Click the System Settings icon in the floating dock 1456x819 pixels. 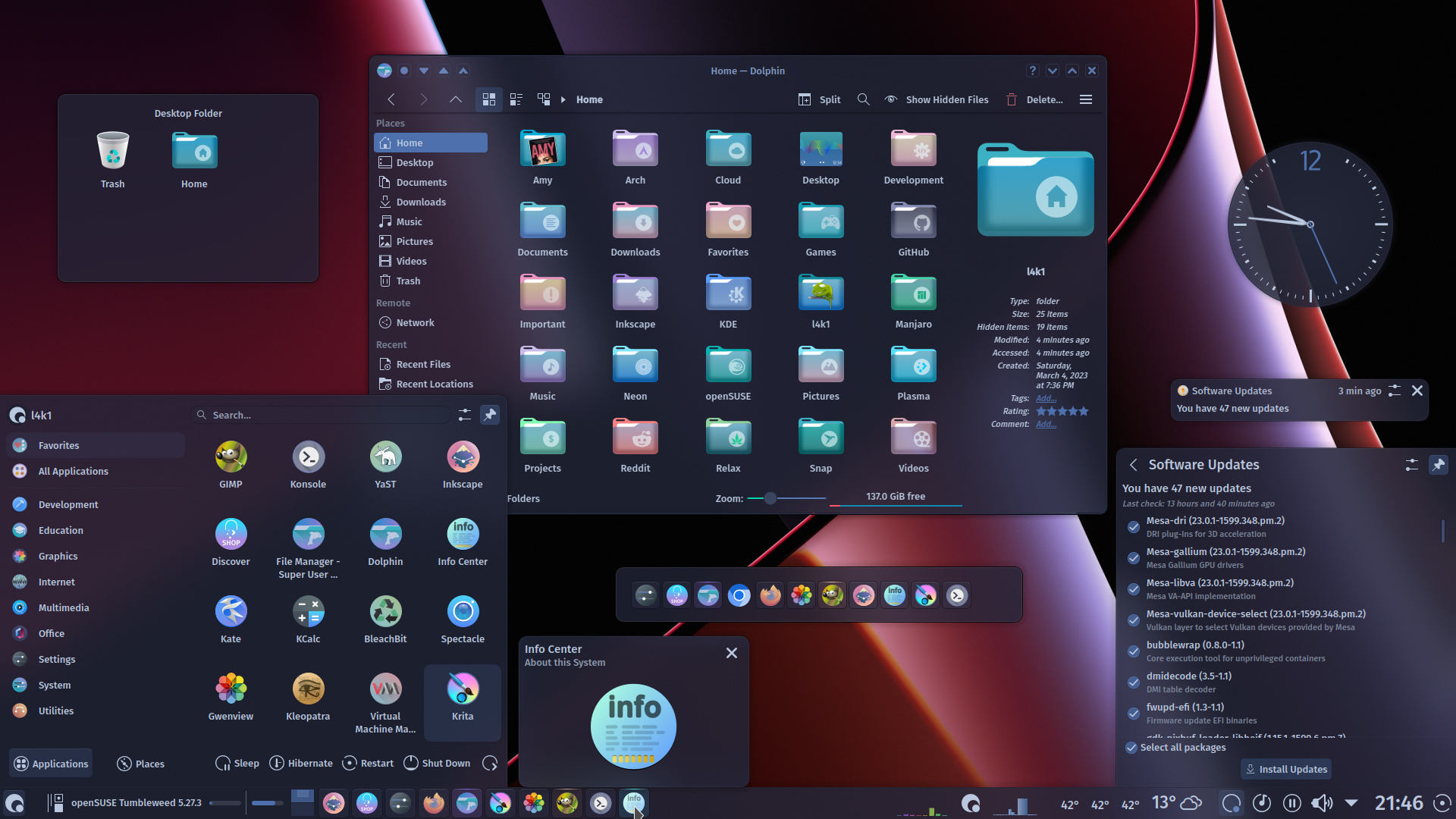(x=645, y=595)
